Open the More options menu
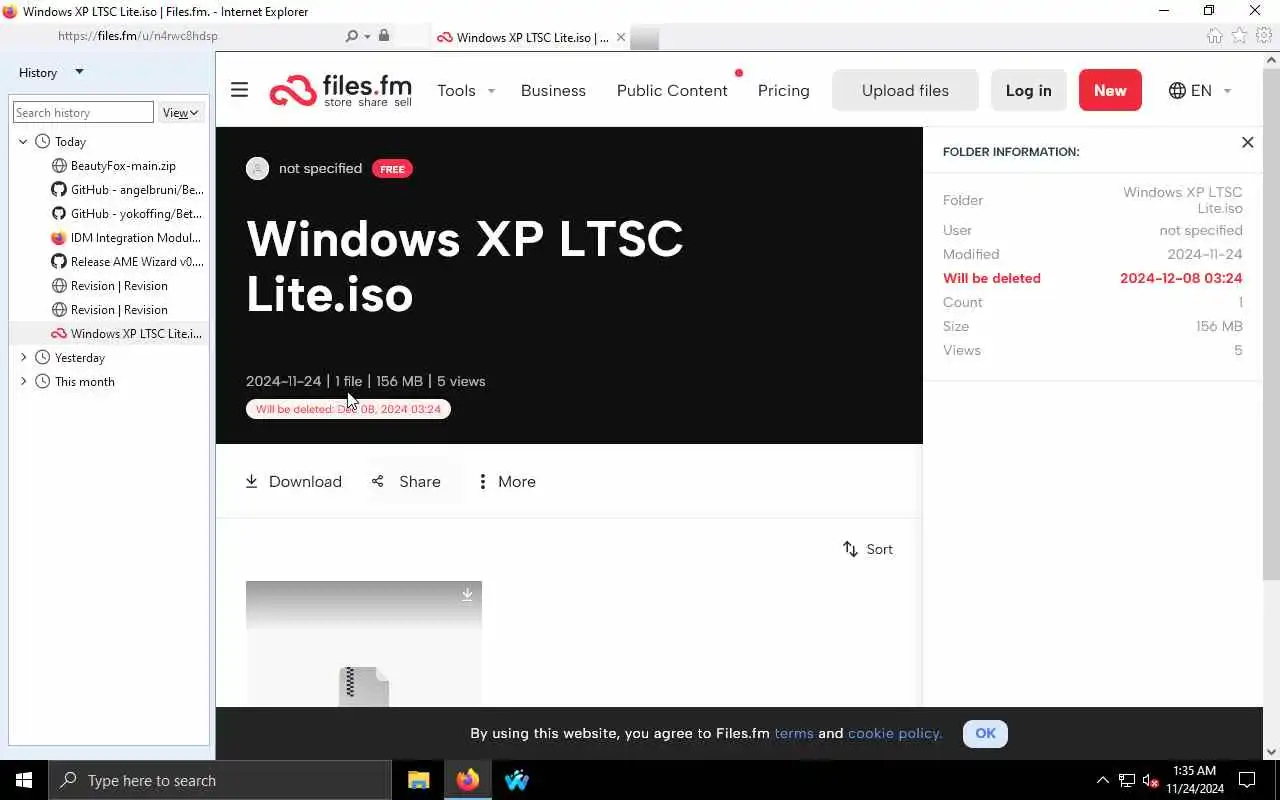The image size is (1280, 800). (506, 481)
